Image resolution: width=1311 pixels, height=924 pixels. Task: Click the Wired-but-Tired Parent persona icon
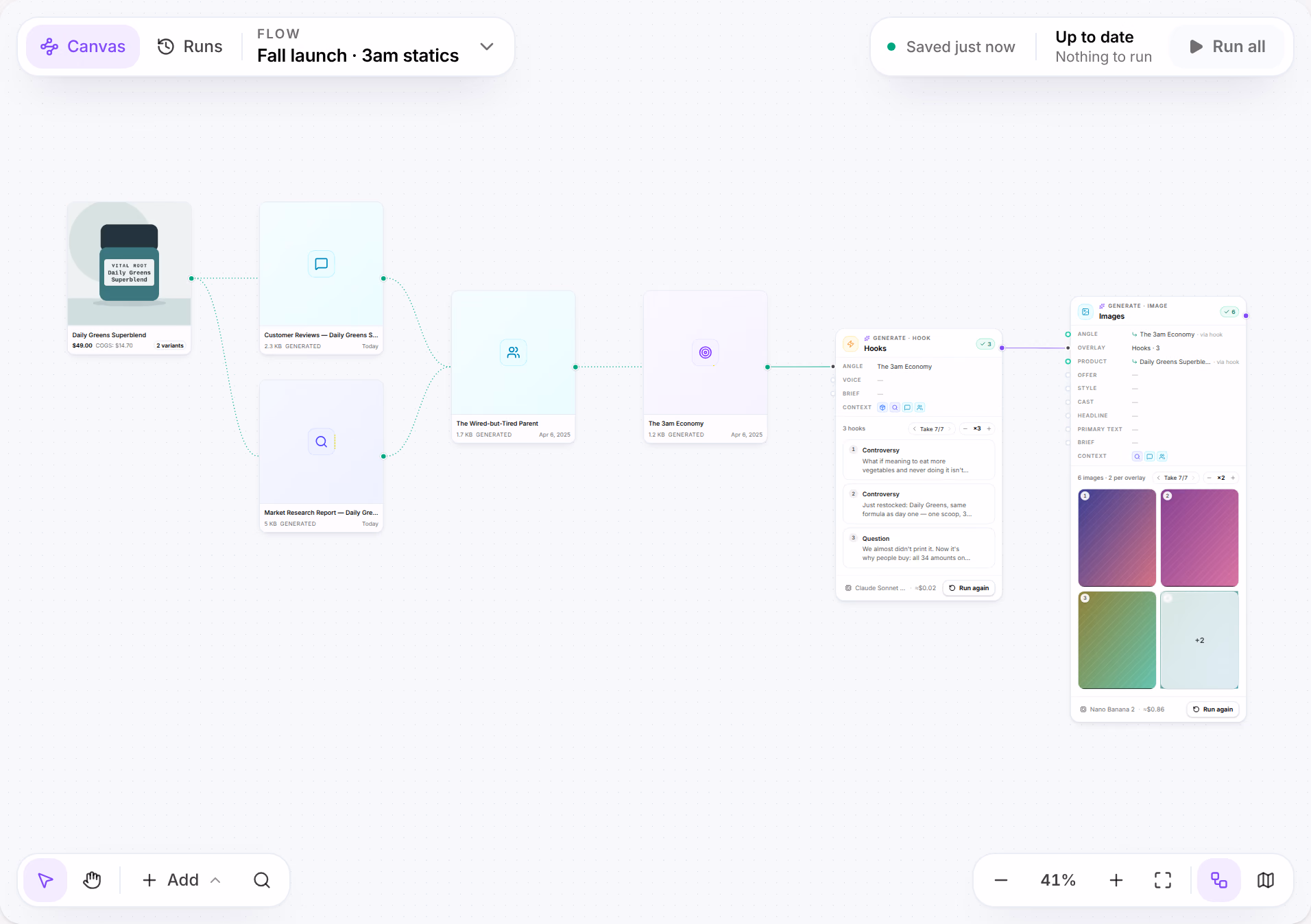513,352
